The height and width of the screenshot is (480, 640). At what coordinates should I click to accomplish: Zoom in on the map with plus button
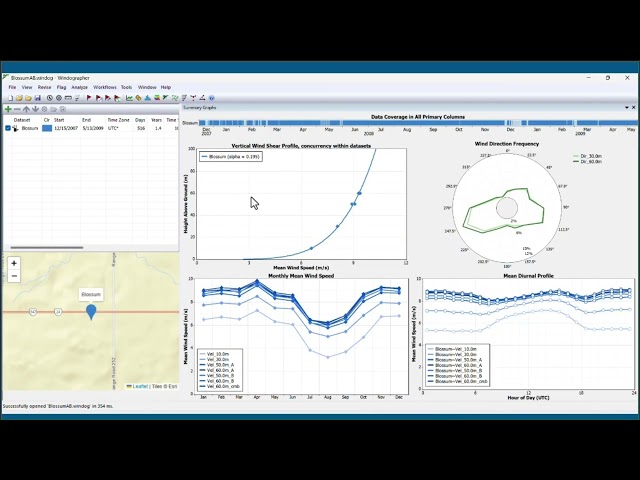coord(14,263)
